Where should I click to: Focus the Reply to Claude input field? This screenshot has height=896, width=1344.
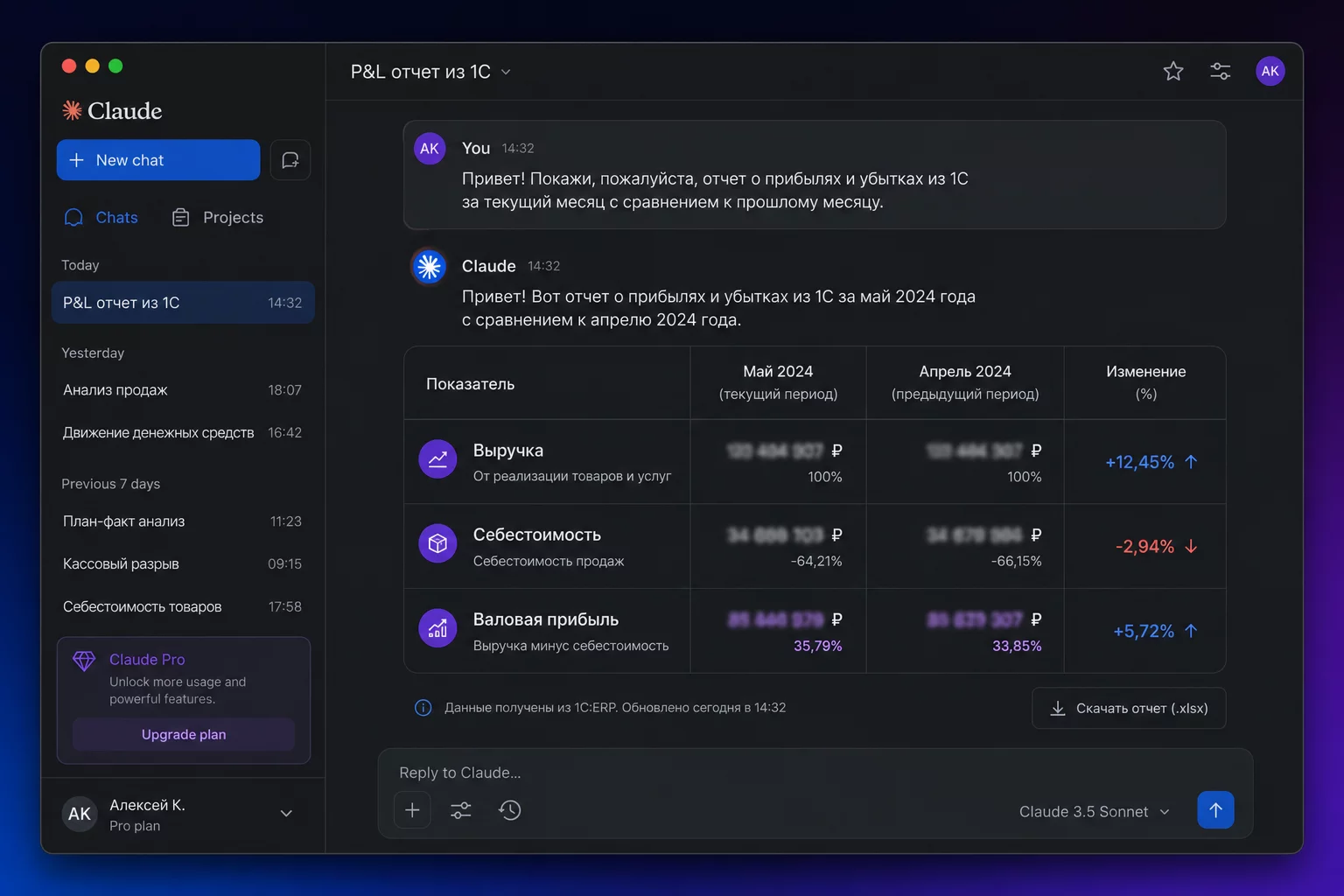coord(814,773)
